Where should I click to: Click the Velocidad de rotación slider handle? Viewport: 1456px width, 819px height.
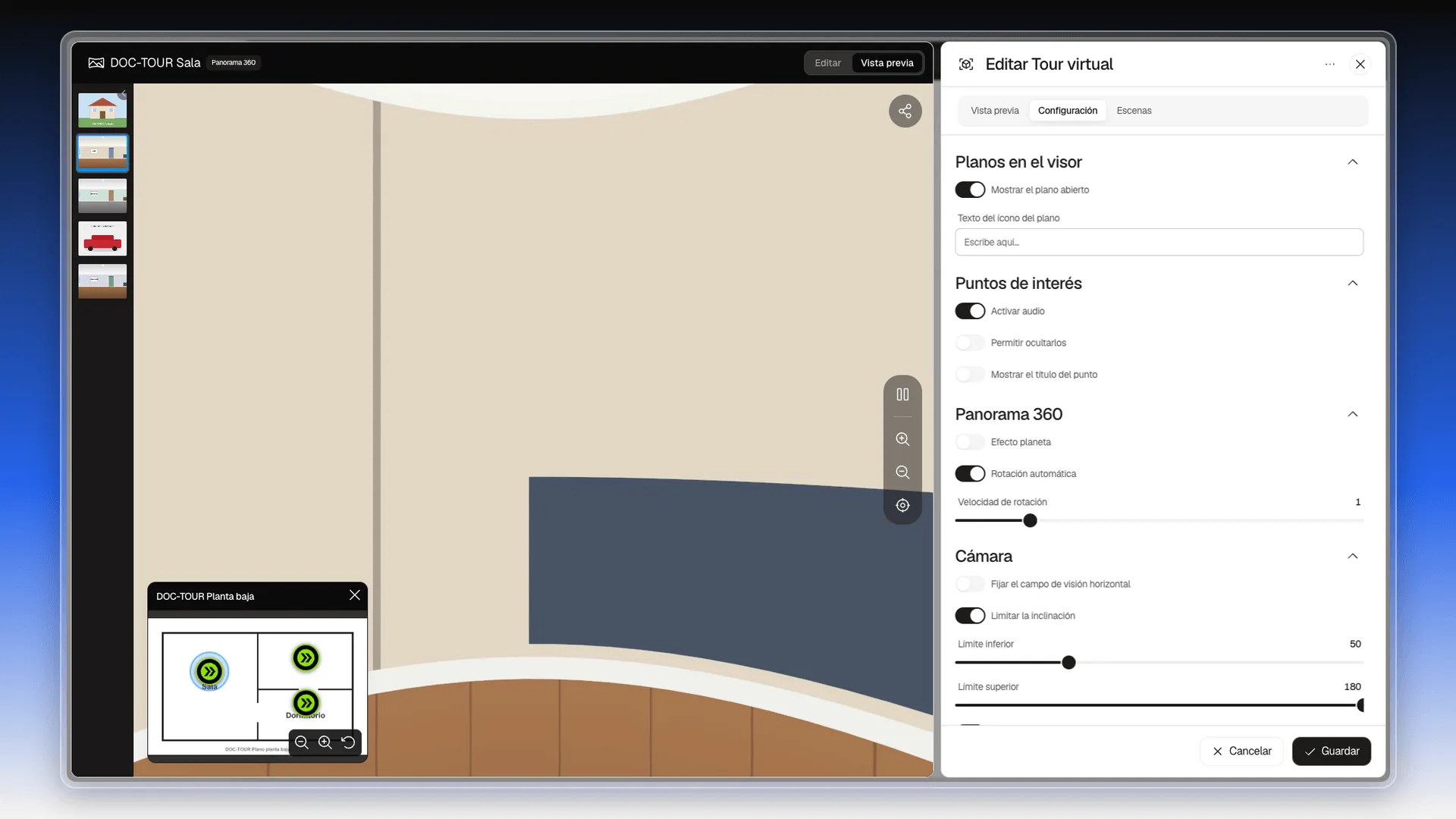tap(1030, 521)
